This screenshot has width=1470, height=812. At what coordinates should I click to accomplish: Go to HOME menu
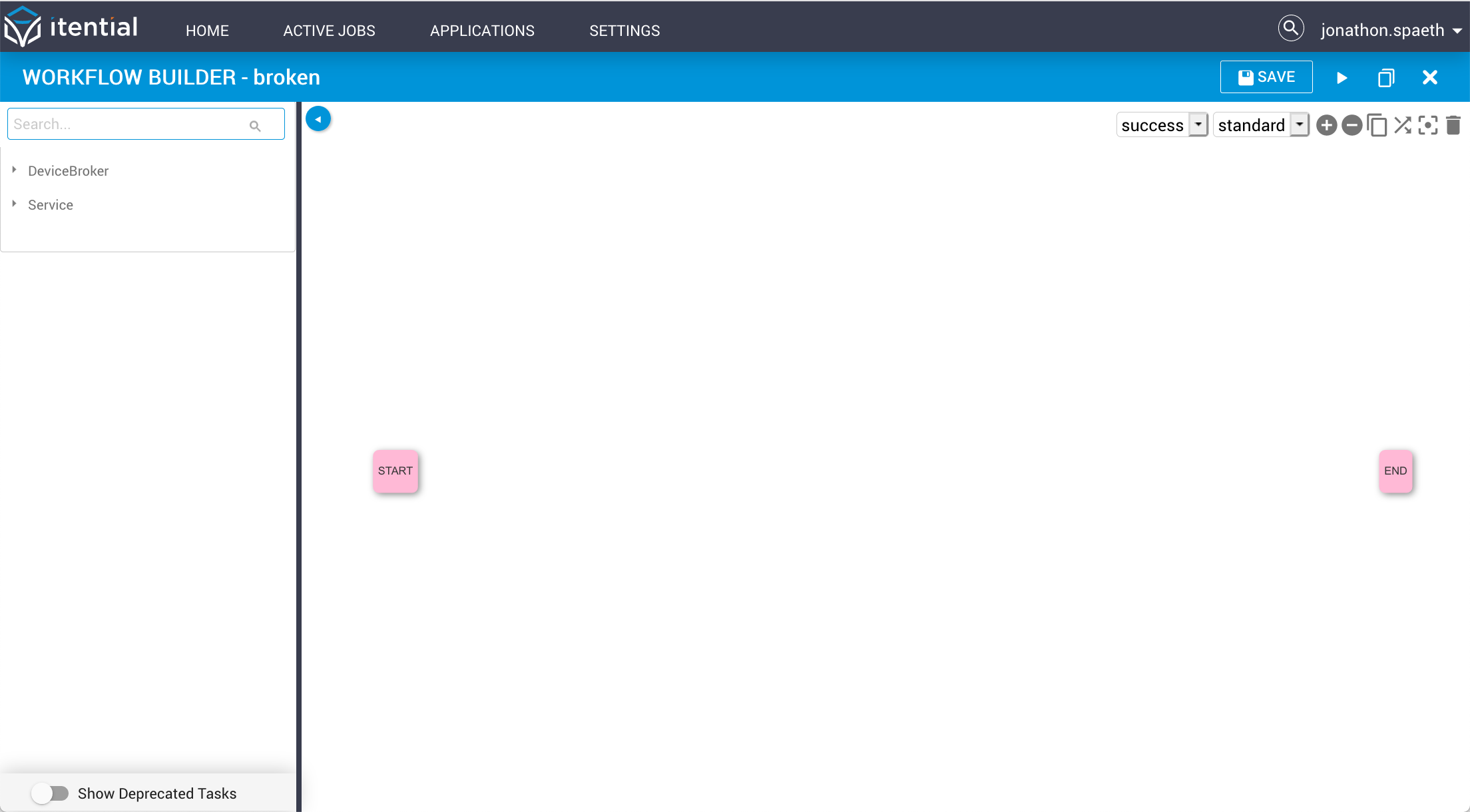[207, 31]
